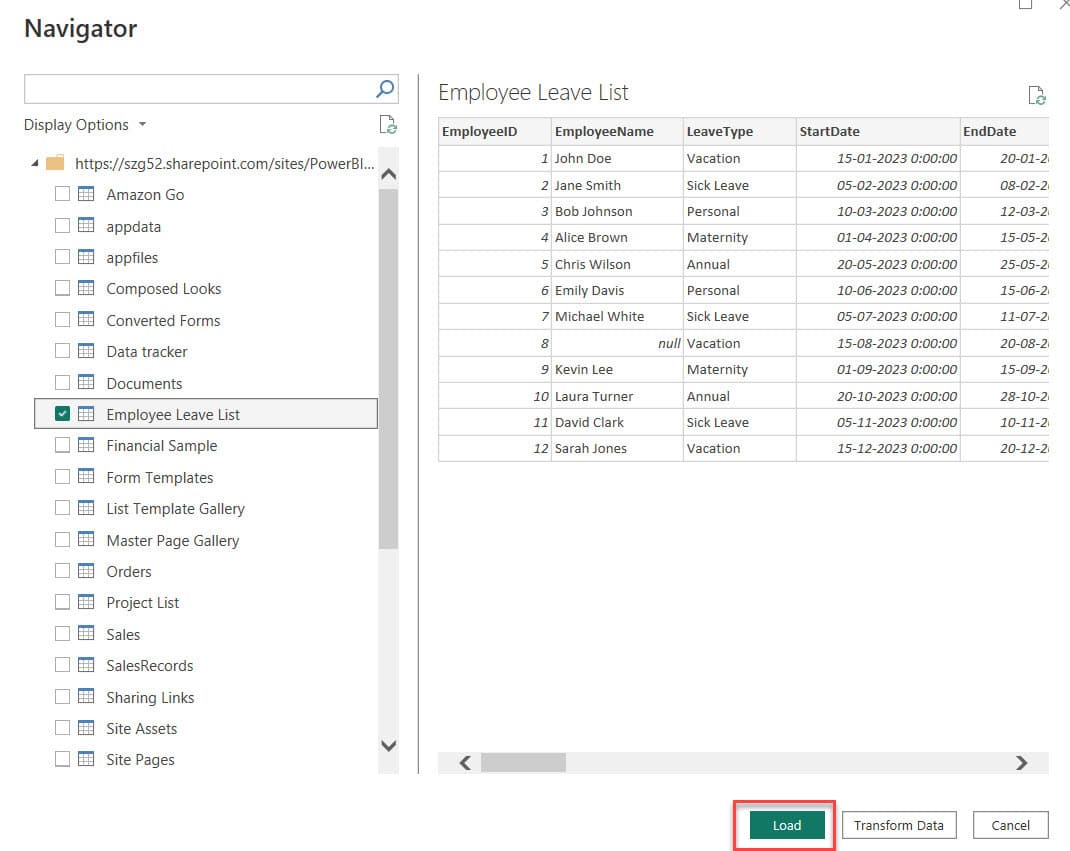Click the appfiles table icon
1070x851 pixels.
(86, 257)
